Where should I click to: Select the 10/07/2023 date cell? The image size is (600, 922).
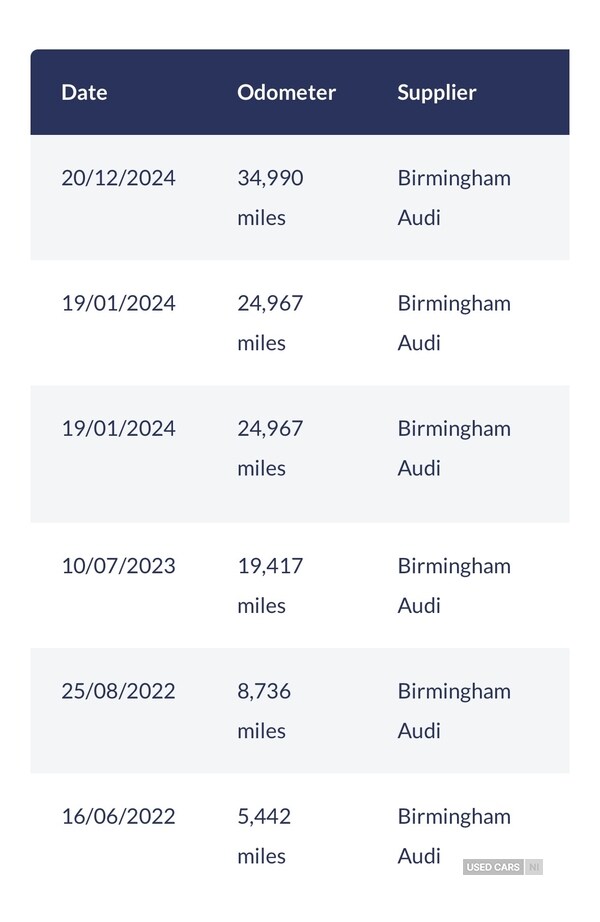coord(118,566)
